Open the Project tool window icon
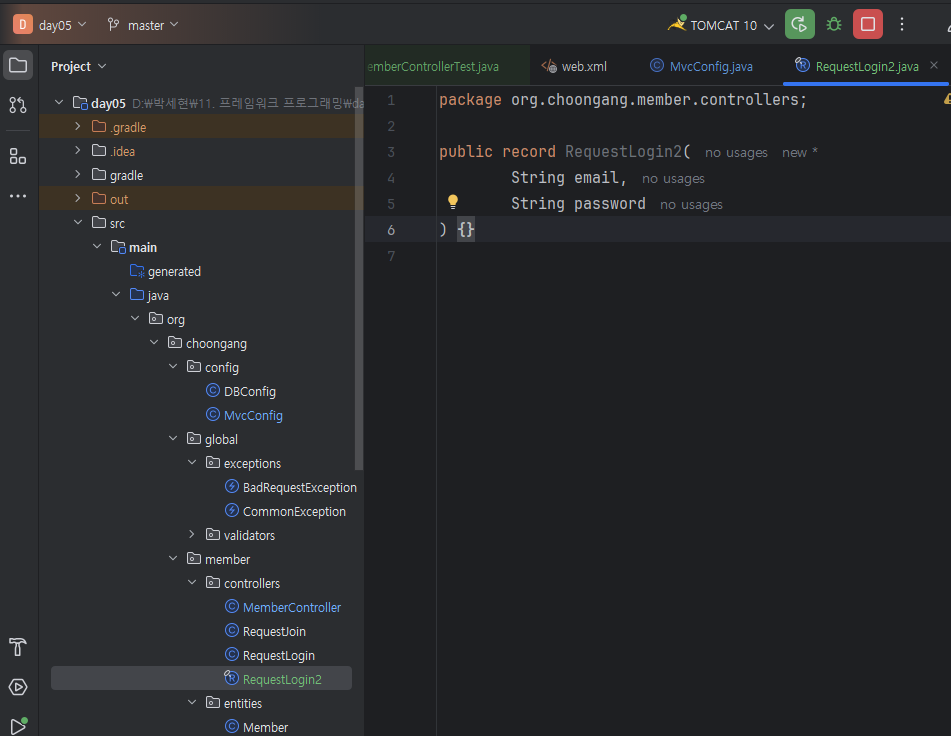Image resolution: width=951 pixels, height=736 pixels. pos(18,66)
